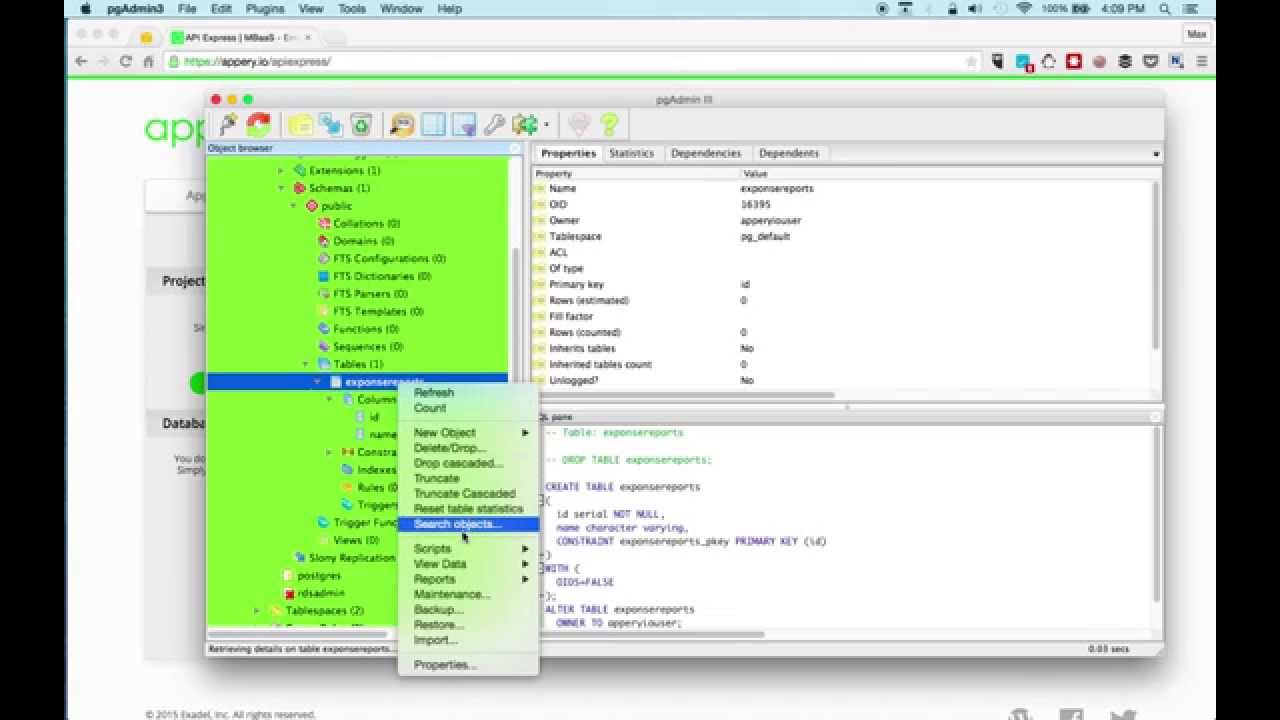
Task: Open the SQL query tool icon
Action: [402, 124]
